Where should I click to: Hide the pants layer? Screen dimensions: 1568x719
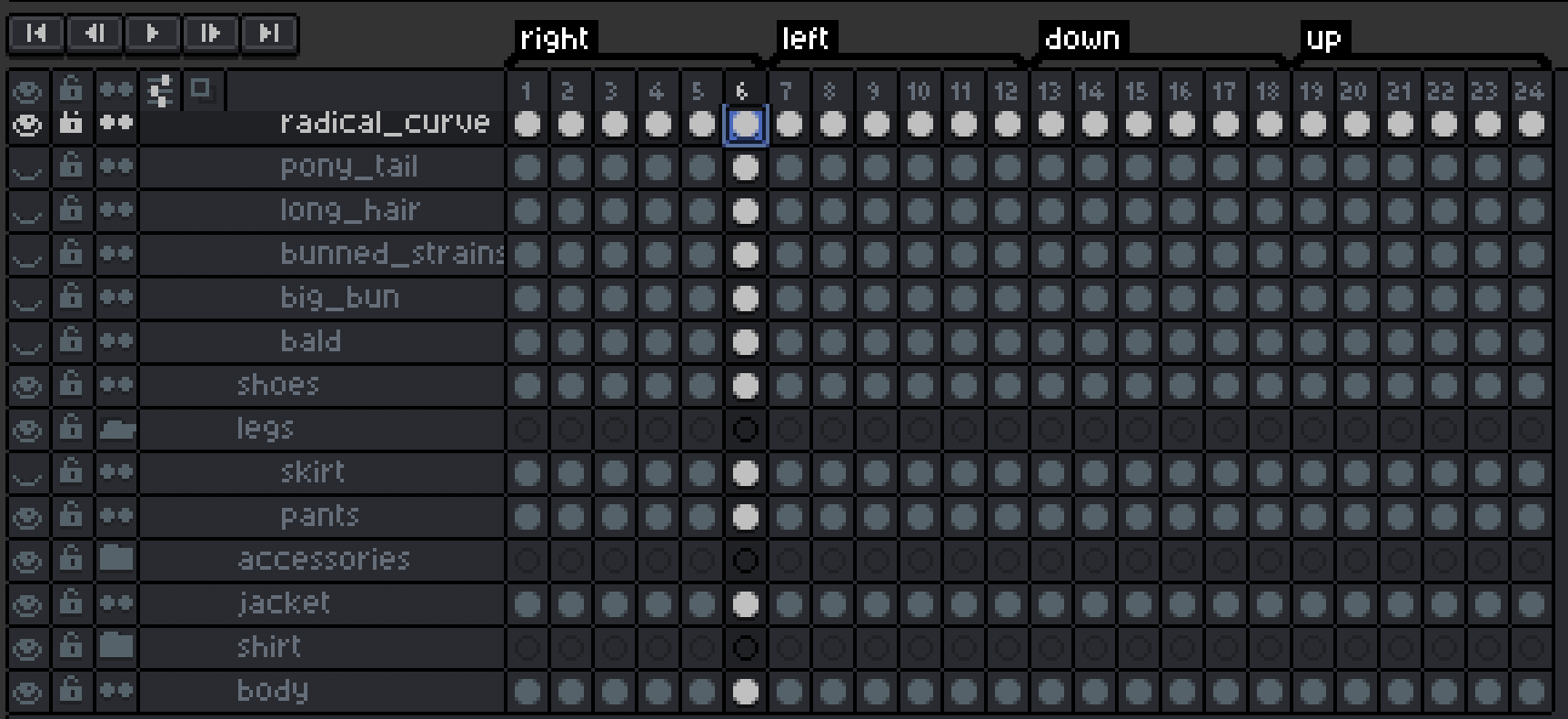tap(27, 516)
